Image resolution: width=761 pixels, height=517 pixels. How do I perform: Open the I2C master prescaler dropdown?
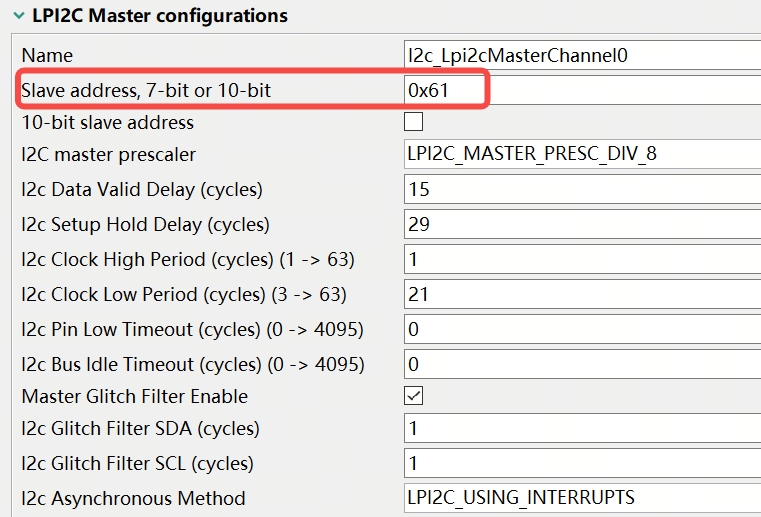[580, 155]
